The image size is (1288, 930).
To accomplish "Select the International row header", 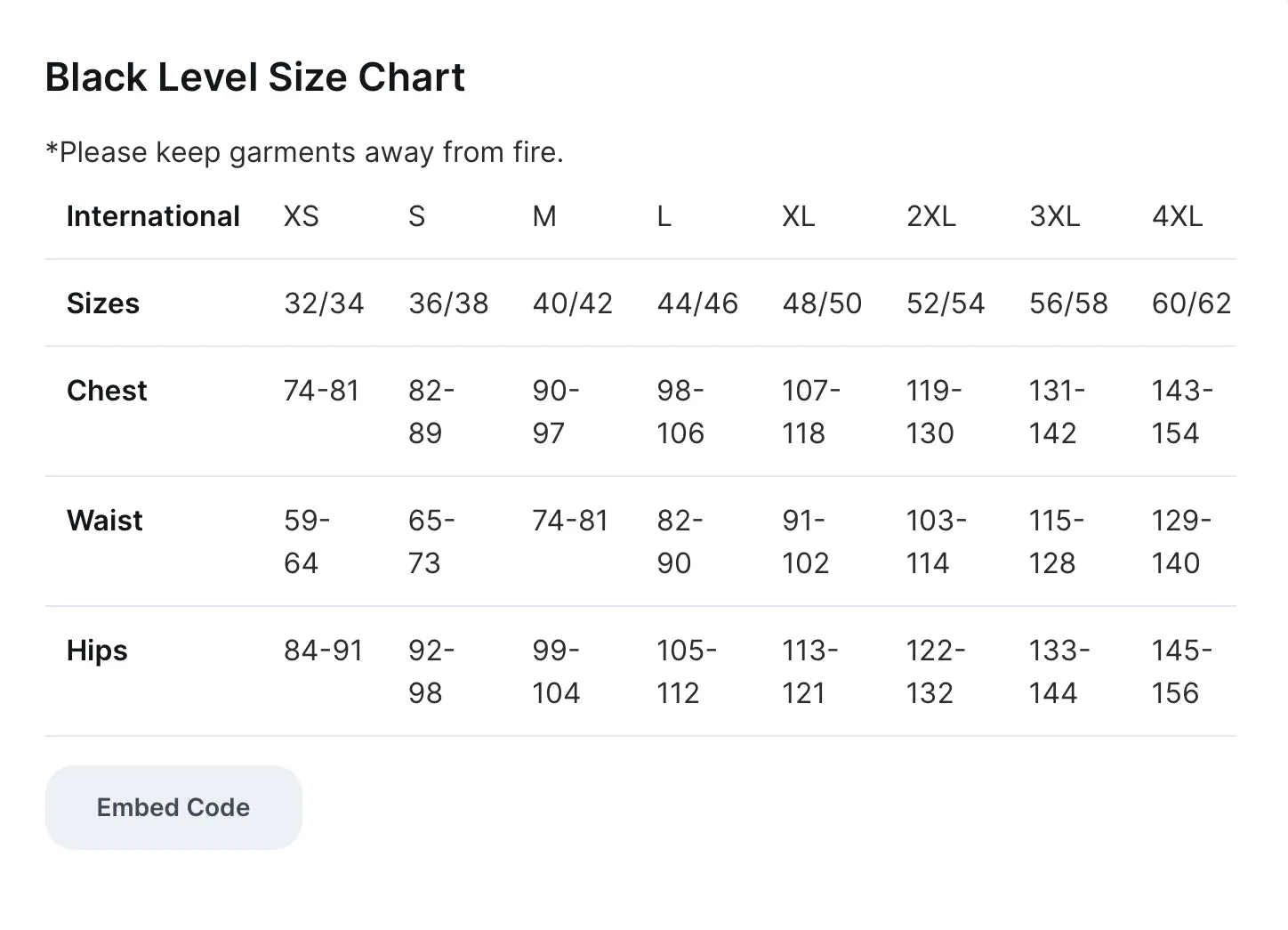I will tap(153, 216).
